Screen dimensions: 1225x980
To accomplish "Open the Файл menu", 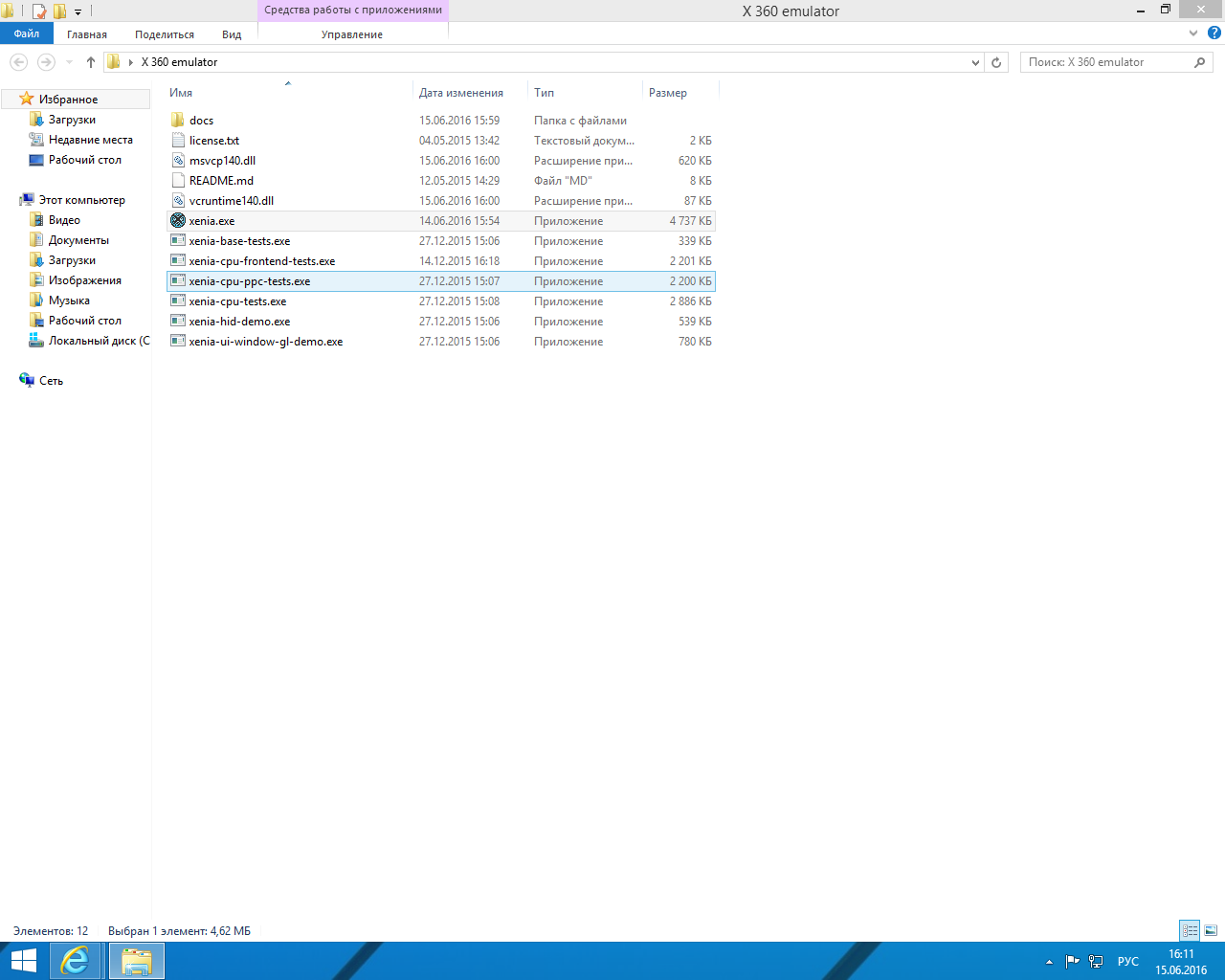I will coord(27,33).
